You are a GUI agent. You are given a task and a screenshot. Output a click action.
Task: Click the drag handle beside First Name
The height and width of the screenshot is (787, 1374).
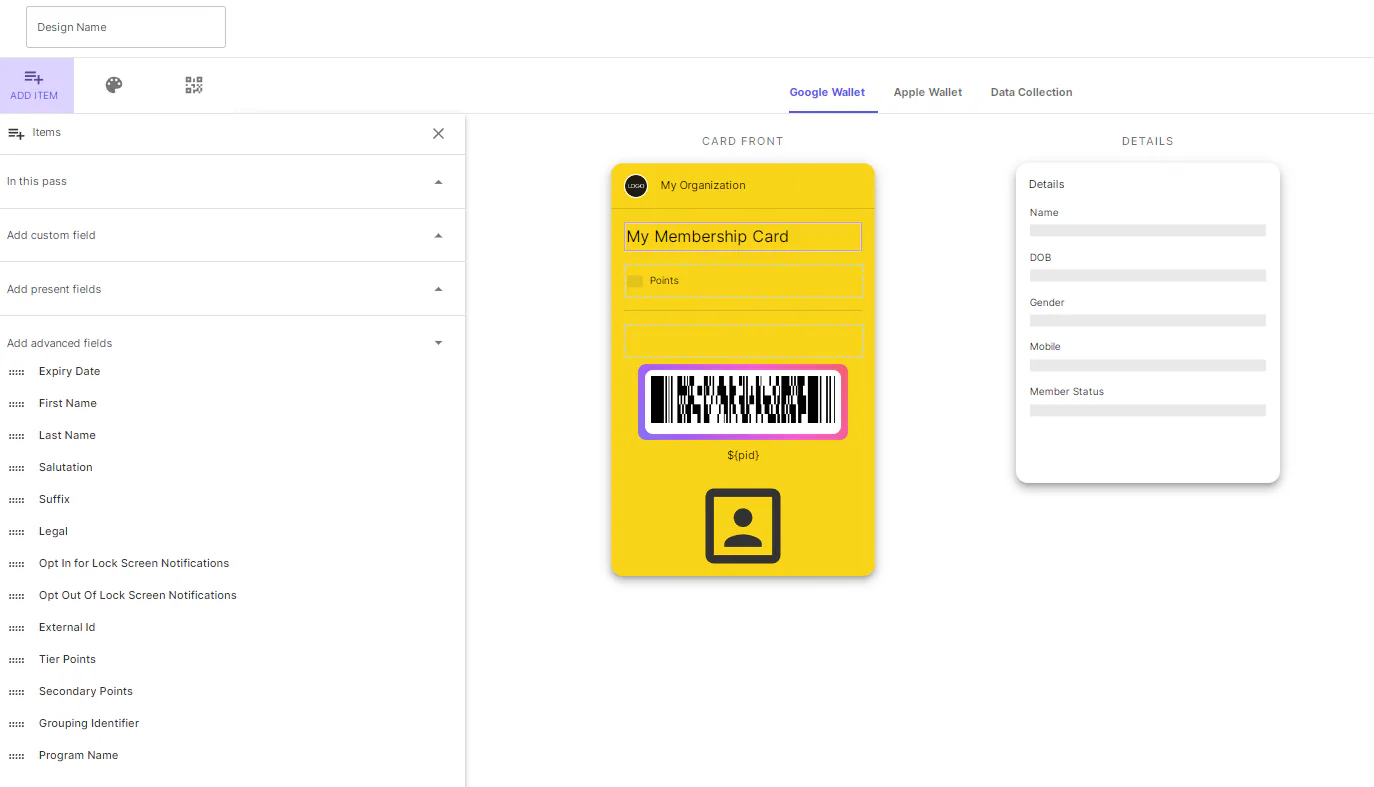pyautogui.click(x=16, y=404)
